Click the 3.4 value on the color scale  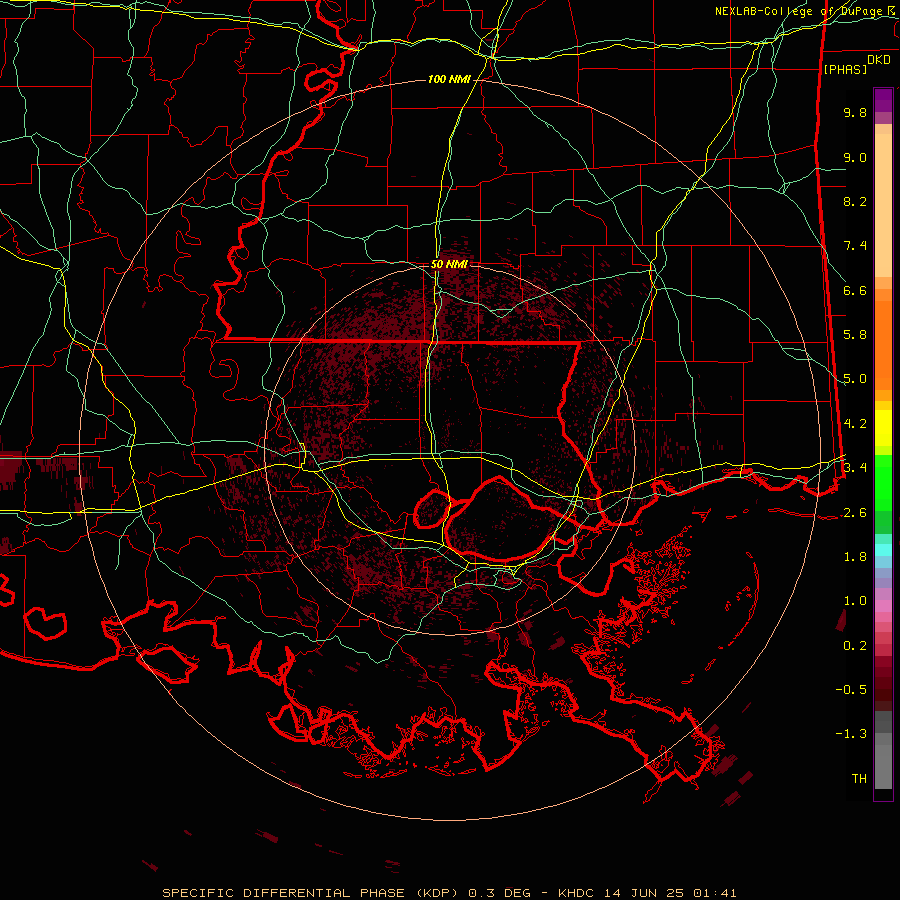pyautogui.click(x=855, y=468)
